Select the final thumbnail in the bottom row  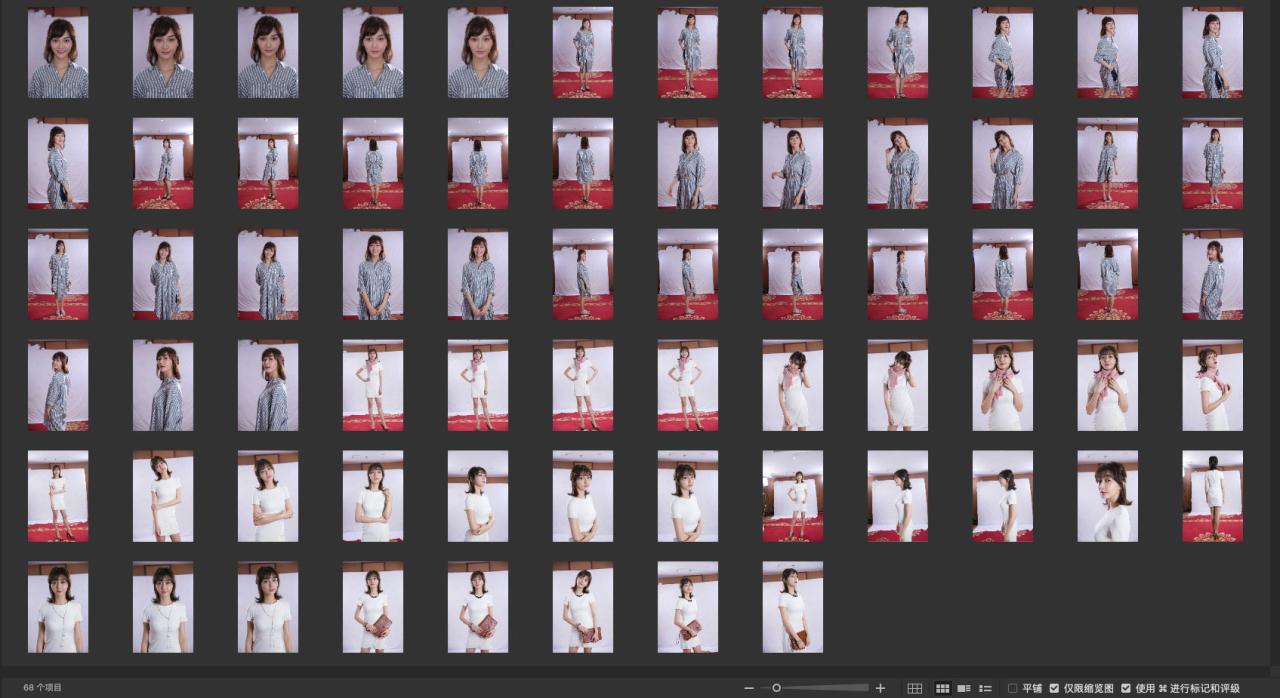coord(792,607)
